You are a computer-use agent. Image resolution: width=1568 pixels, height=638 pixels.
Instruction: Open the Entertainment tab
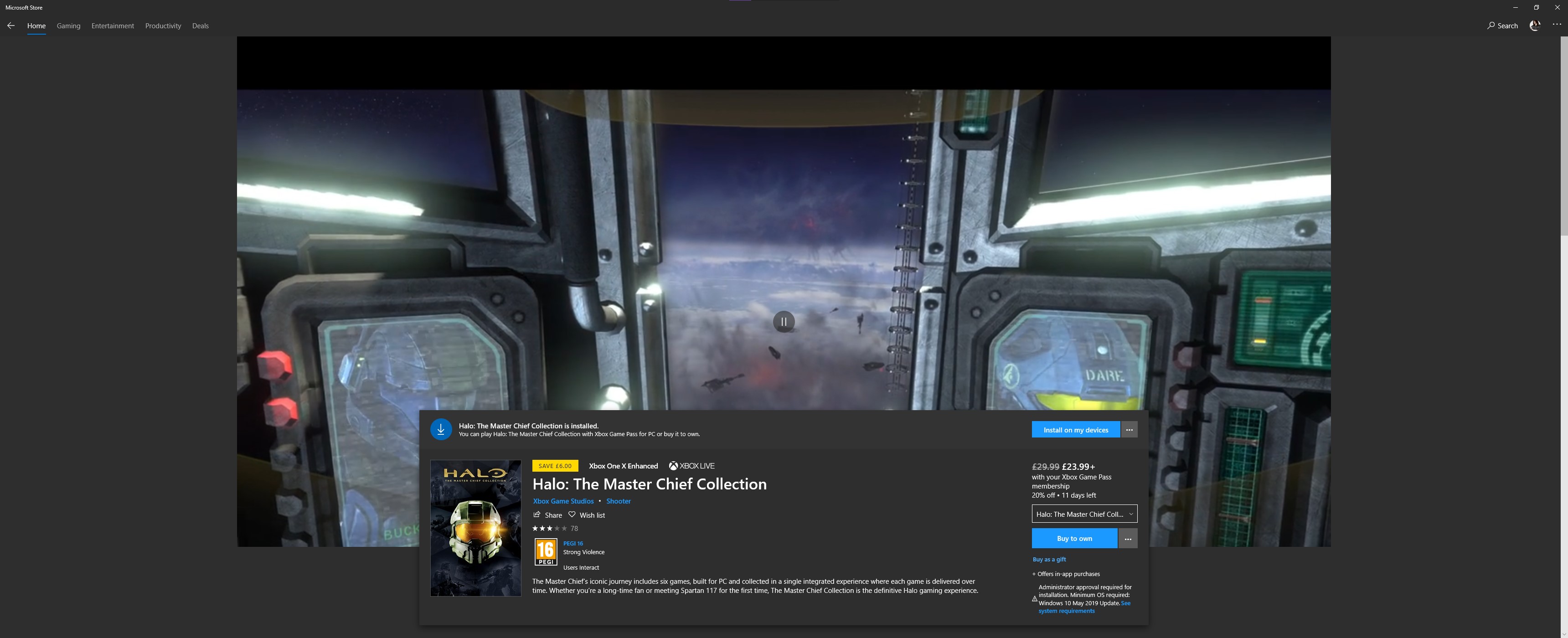[113, 26]
